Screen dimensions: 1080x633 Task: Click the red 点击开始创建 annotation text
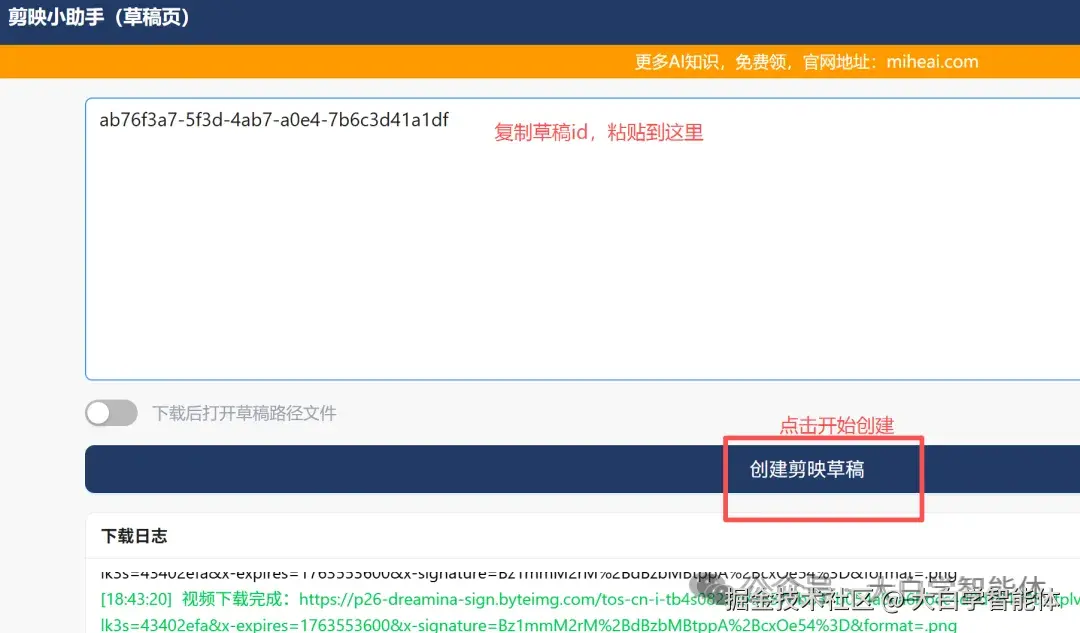[x=838, y=425]
